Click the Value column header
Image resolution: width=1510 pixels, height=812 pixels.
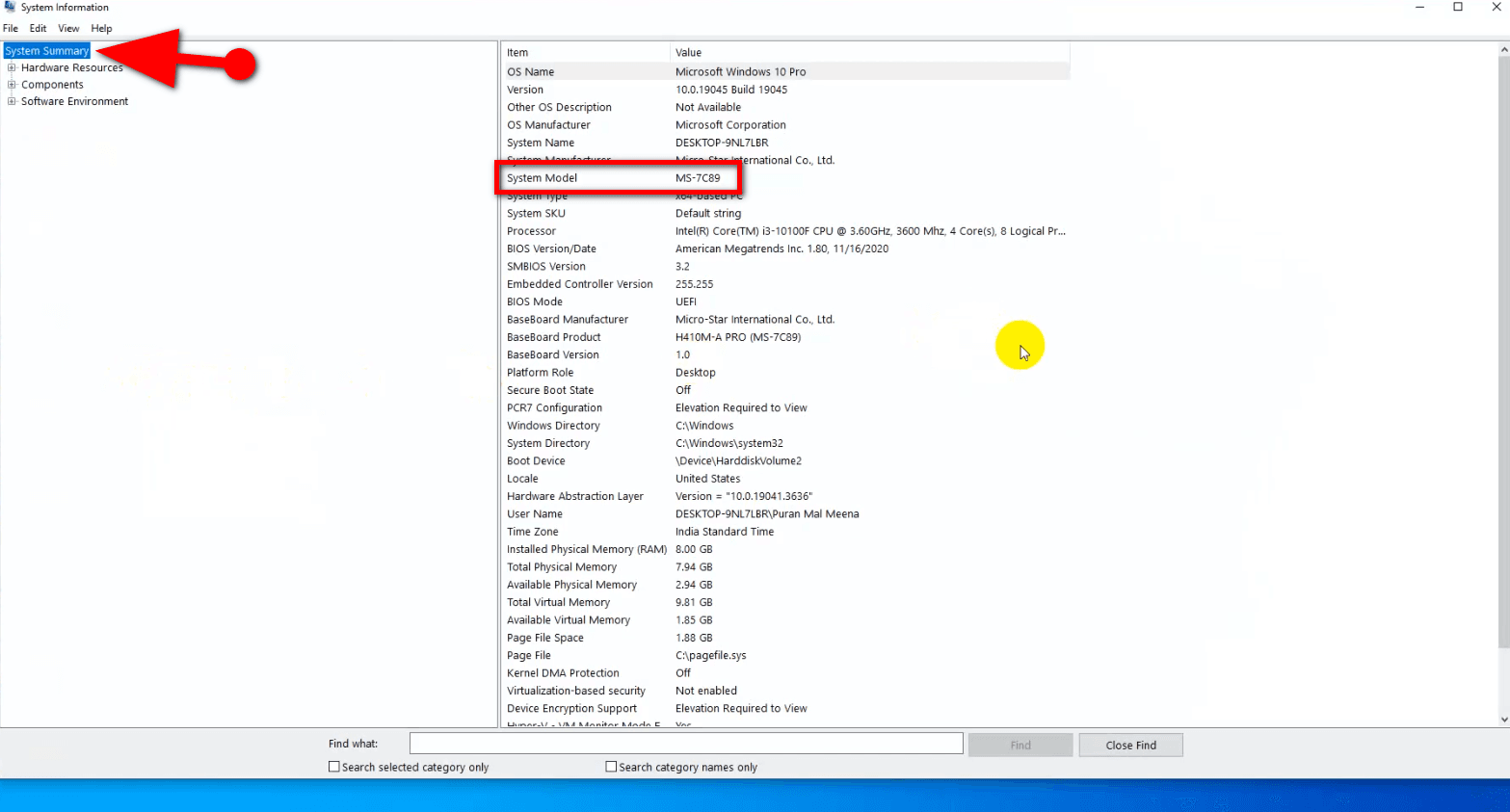(x=869, y=53)
